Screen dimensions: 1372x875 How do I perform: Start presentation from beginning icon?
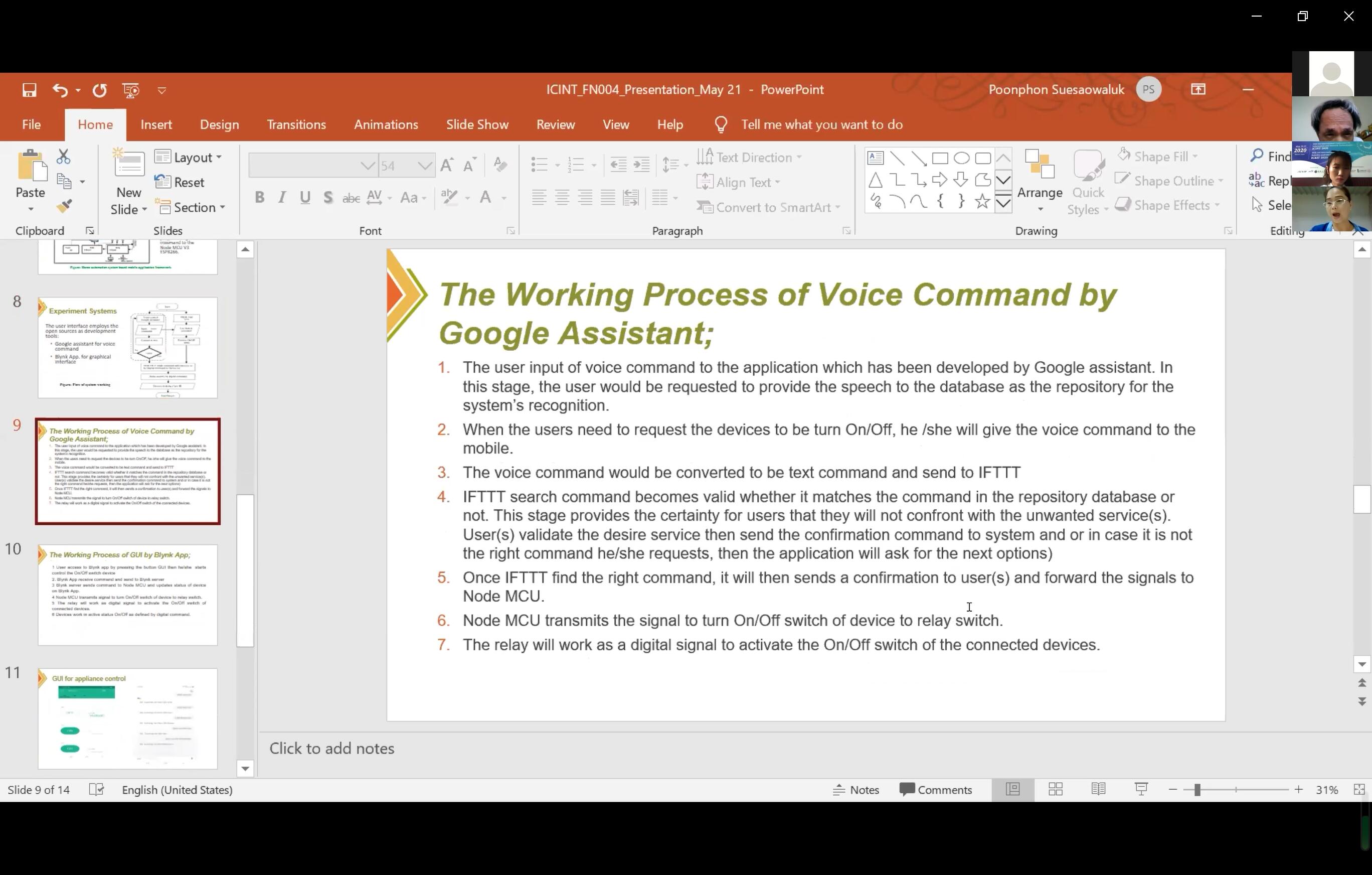coord(131,90)
